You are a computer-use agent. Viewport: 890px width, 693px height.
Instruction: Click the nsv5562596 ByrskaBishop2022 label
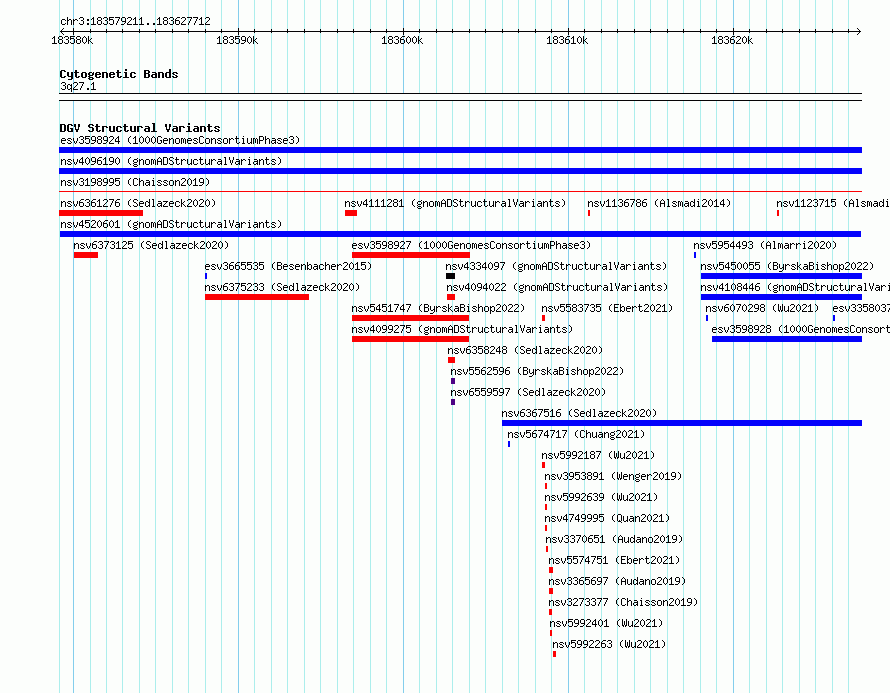click(537, 371)
